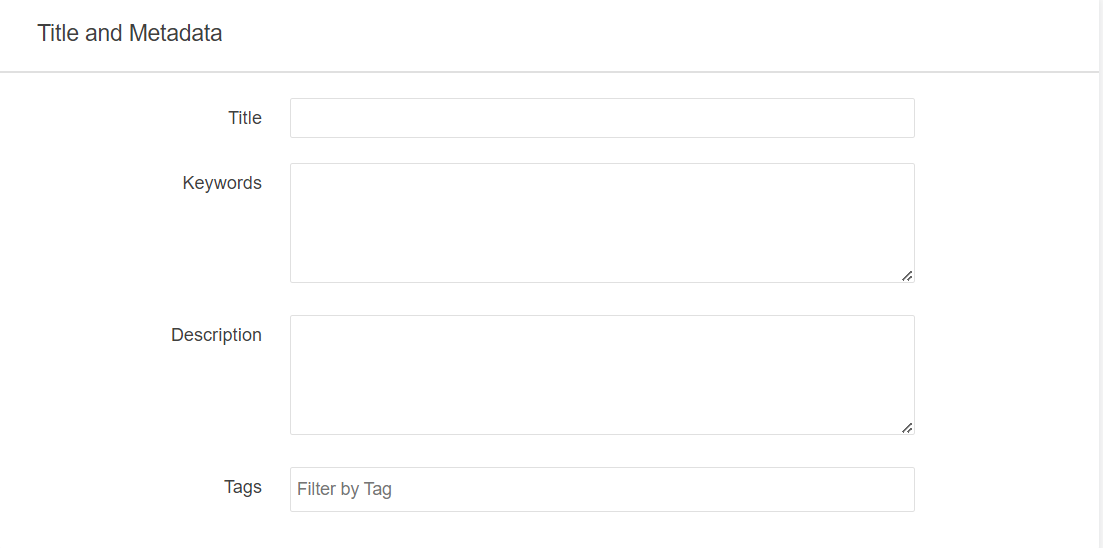Screen dimensions: 1103x548
Task: Click the Description field label
Action: click(x=216, y=335)
